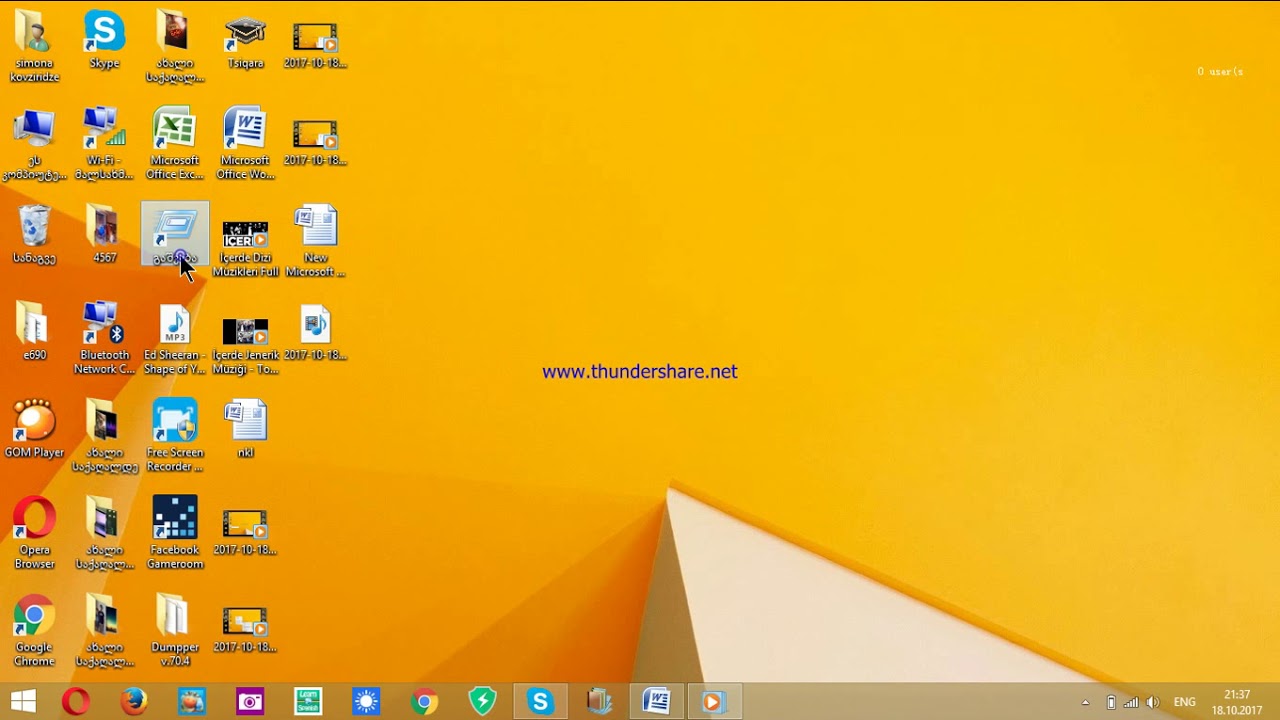The image size is (1280, 720).
Task: Open Chrome from the taskbar
Action: [x=424, y=702]
